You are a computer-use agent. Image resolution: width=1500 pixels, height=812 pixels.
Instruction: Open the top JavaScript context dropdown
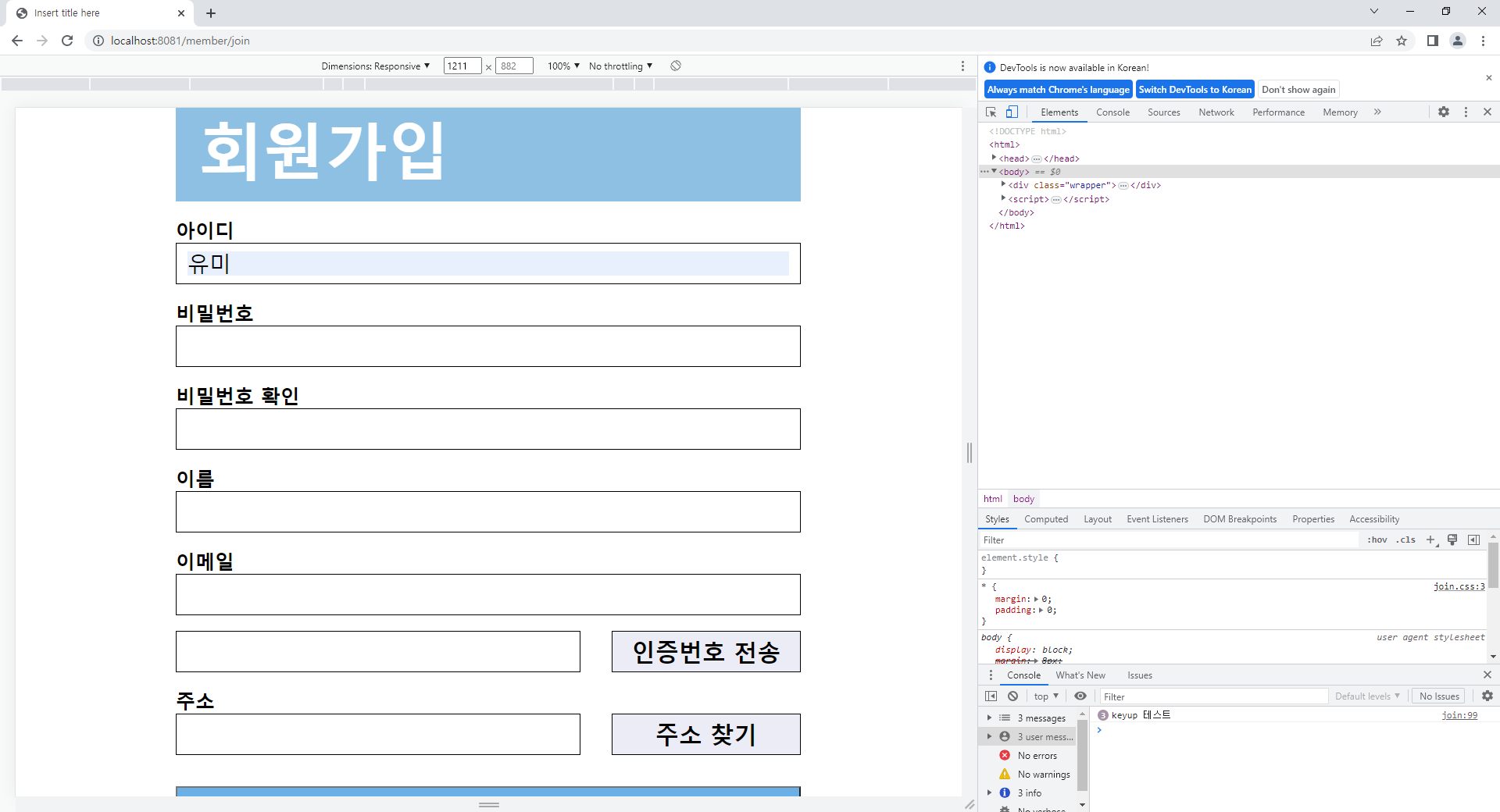(x=1046, y=696)
